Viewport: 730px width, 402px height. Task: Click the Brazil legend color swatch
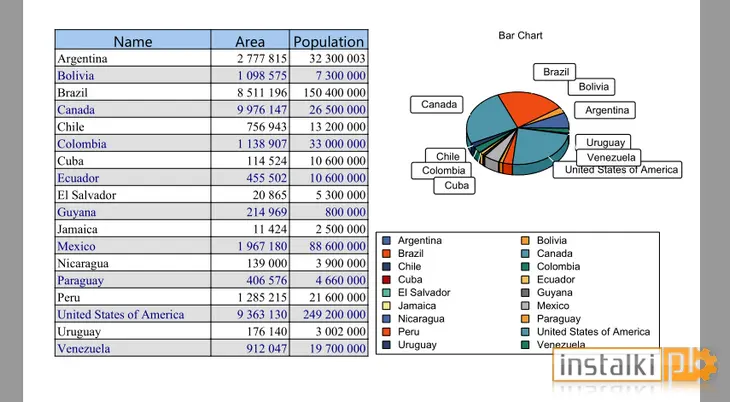386,253
